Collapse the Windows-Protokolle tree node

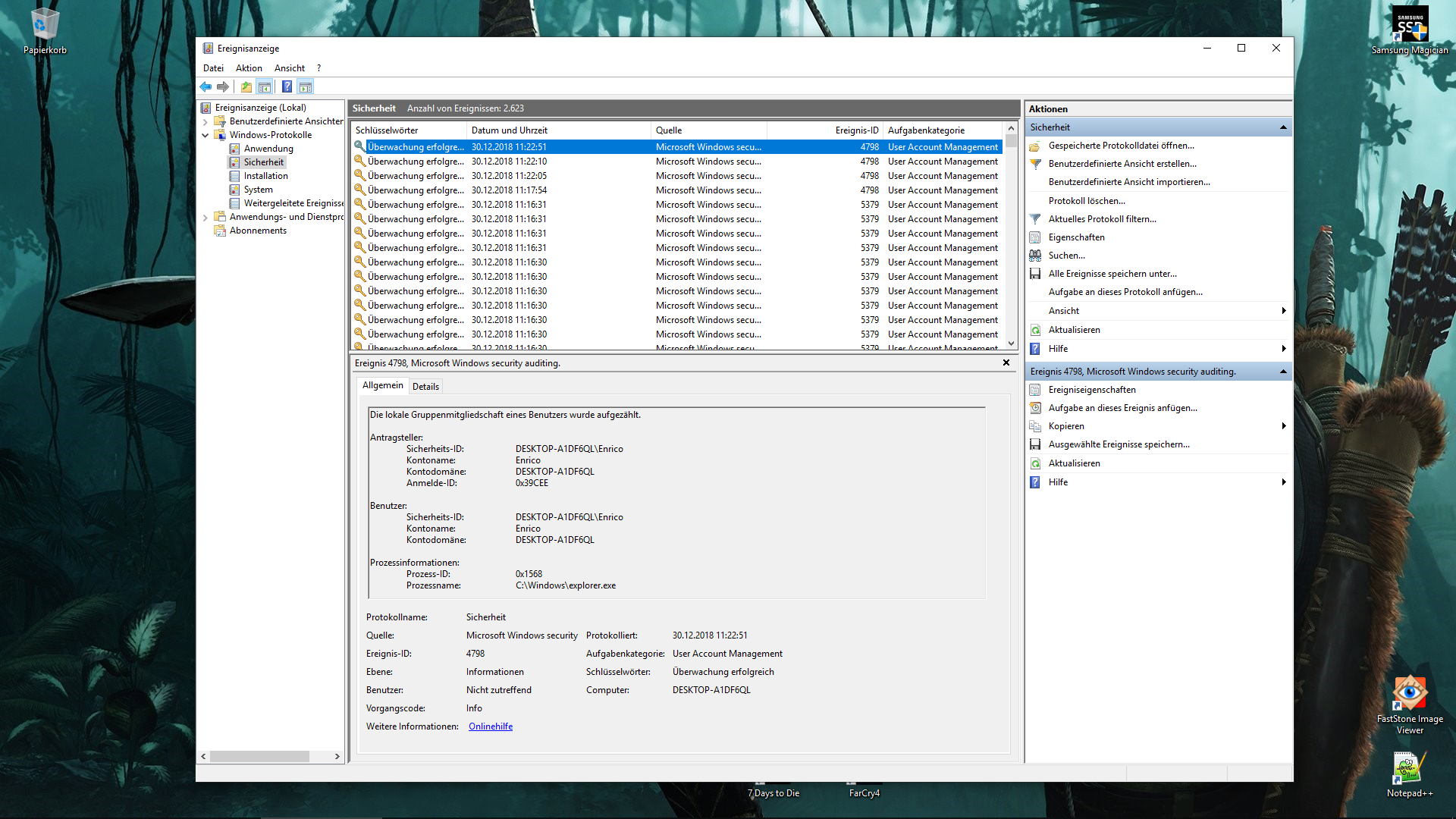click(206, 135)
